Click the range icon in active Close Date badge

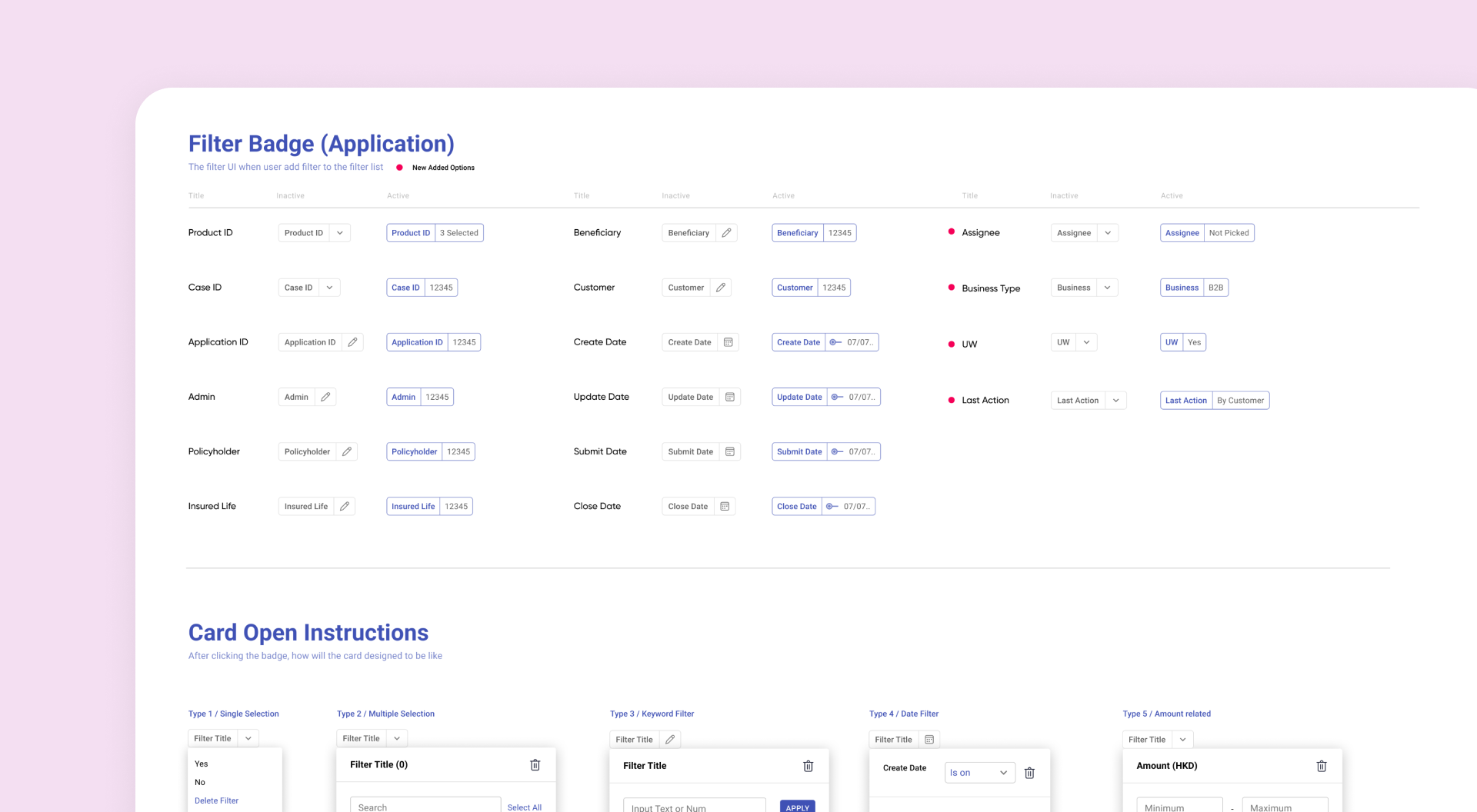(832, 506)
